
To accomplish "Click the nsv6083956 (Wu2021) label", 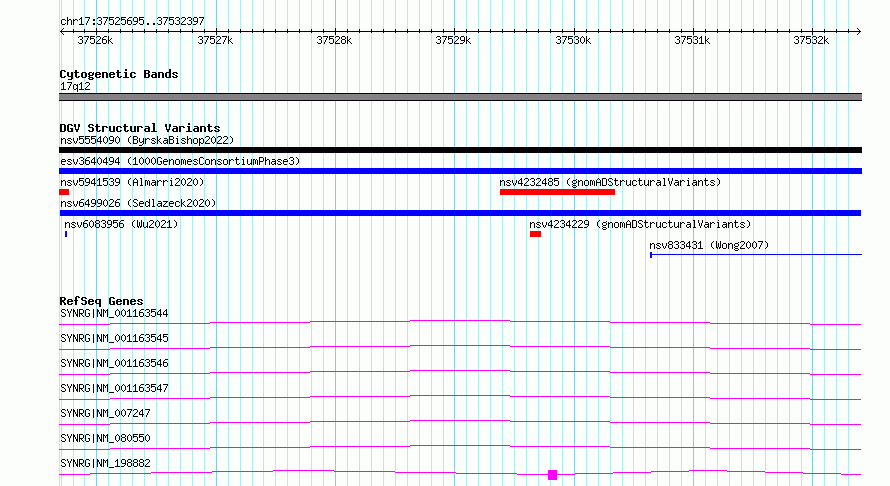I will [x=121, y=224].
